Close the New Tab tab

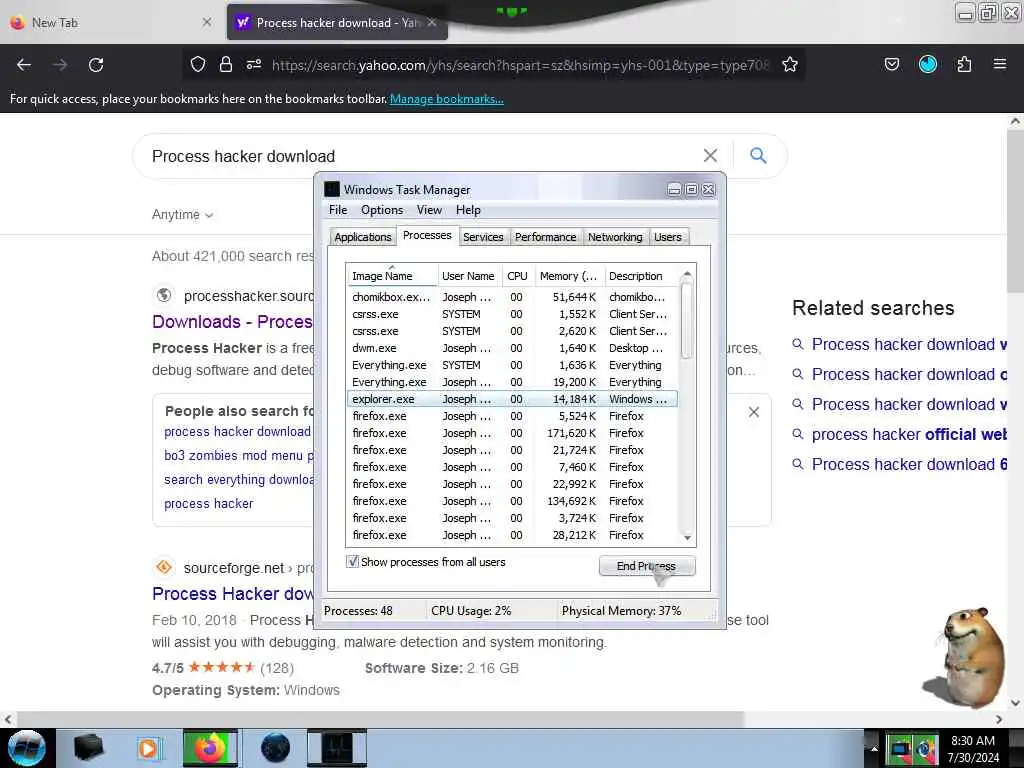coord(206,22)
